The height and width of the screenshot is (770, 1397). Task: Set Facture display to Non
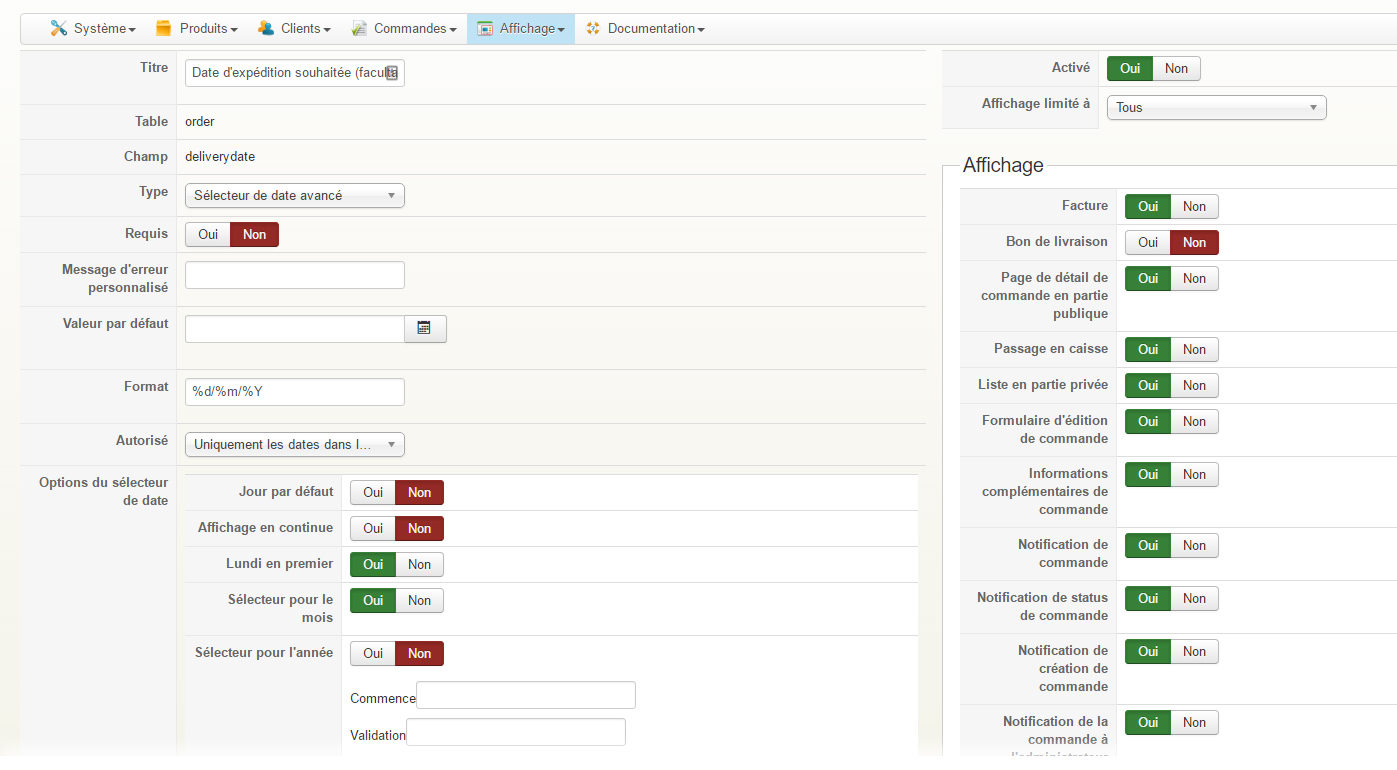(x=1195, y=206)
